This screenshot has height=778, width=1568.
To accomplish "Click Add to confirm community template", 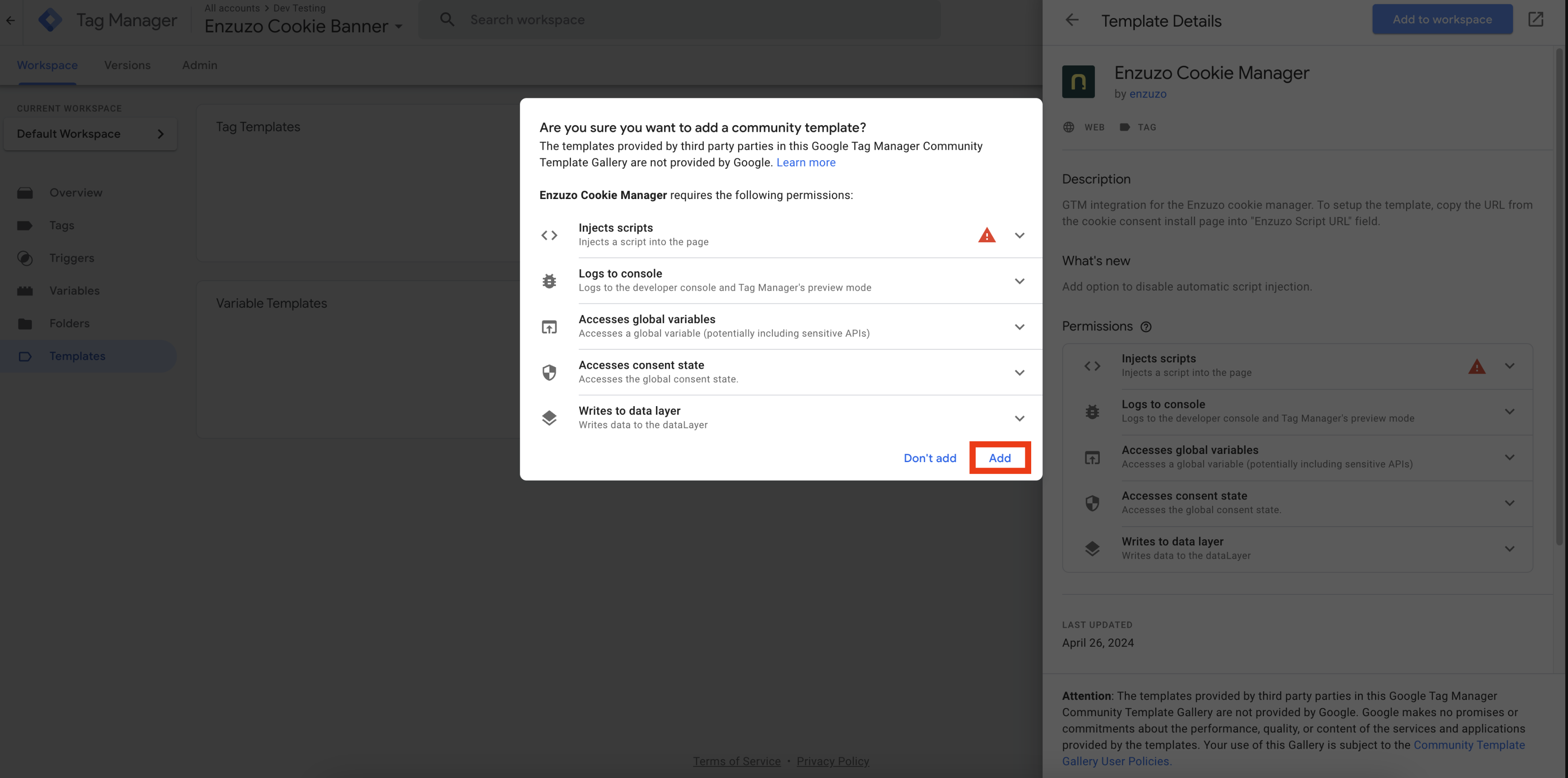I will [x=999, y=458].
